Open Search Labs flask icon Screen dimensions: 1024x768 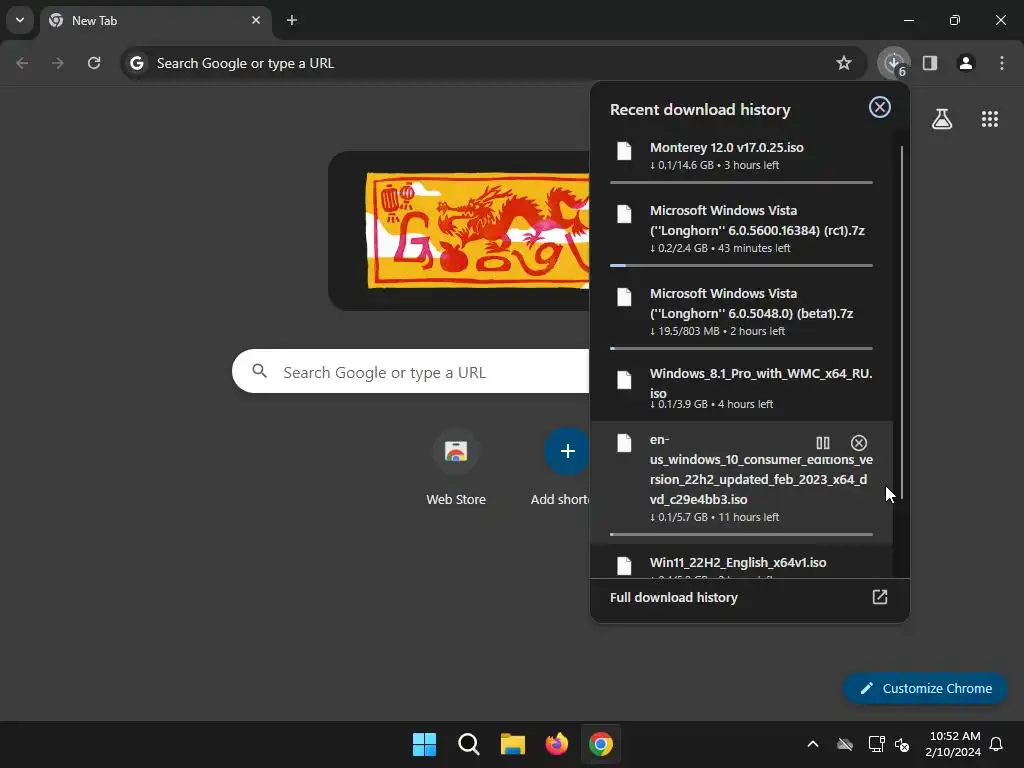point(942,119)
